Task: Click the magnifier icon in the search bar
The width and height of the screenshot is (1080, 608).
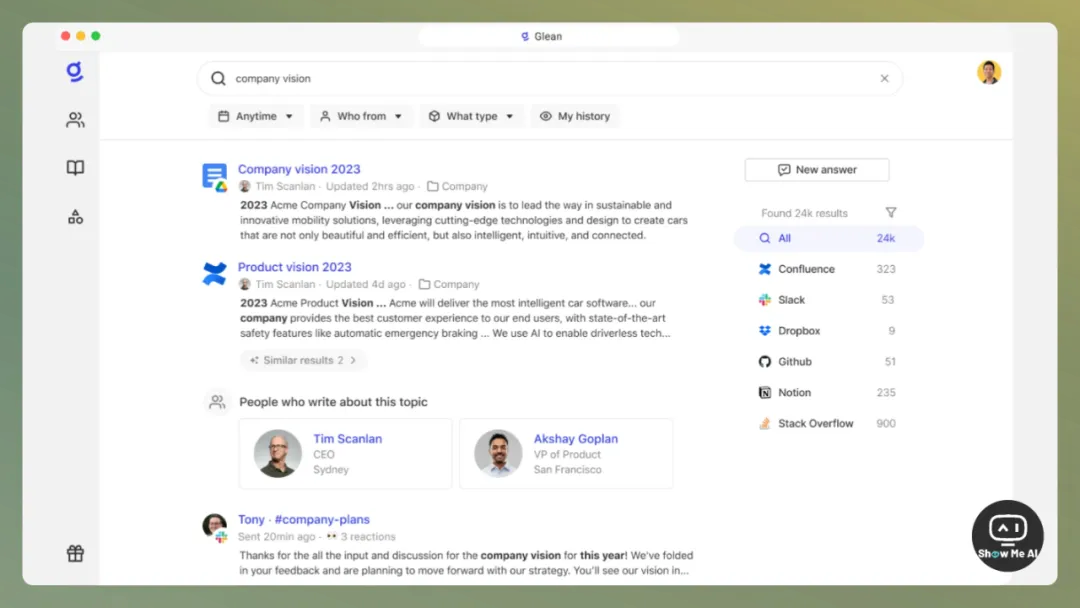Action: 218,79
